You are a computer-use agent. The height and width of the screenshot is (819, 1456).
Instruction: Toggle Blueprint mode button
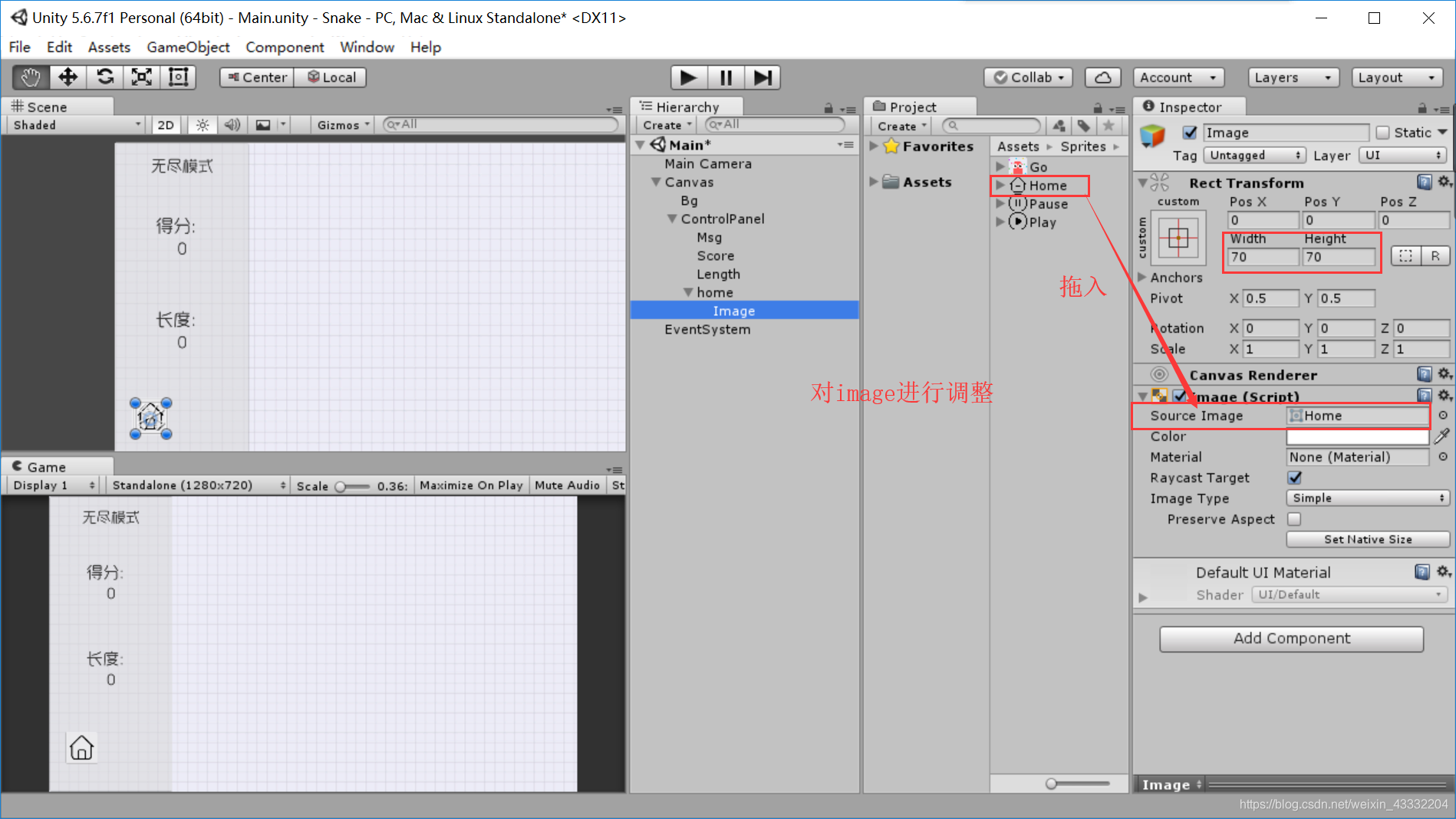(x=1405, y=256)
